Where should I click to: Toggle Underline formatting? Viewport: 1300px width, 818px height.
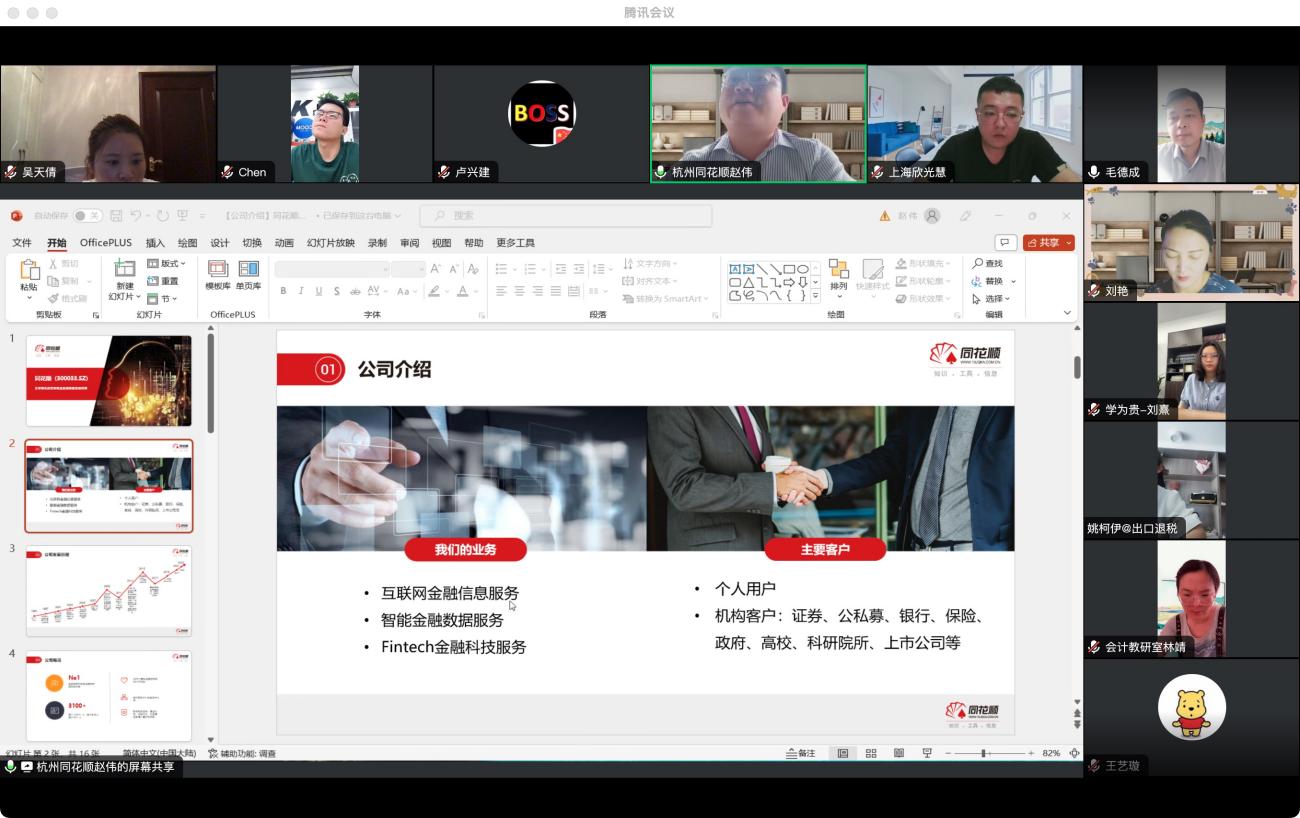point(319,291)
